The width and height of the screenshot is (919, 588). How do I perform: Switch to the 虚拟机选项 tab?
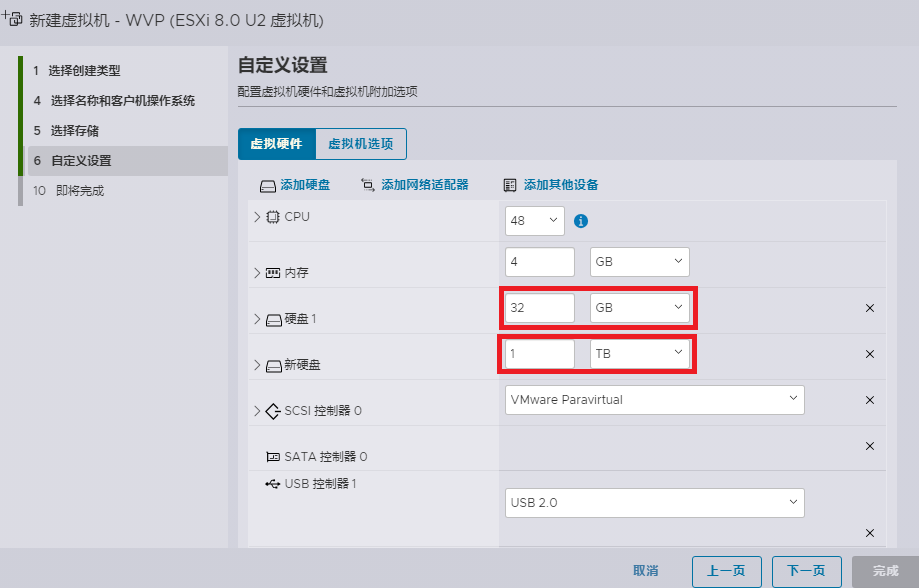point(361,144)
